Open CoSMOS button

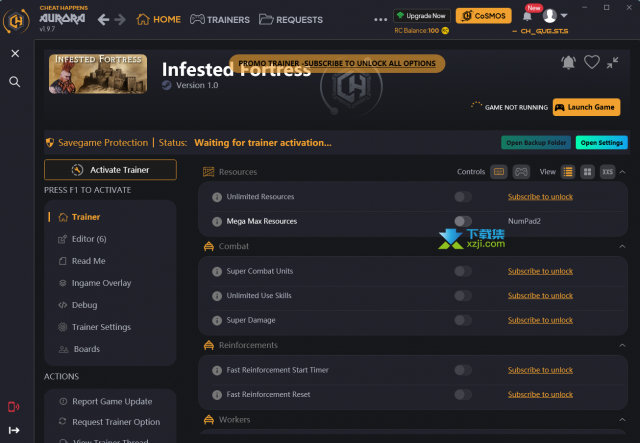(x=484, y=16)
